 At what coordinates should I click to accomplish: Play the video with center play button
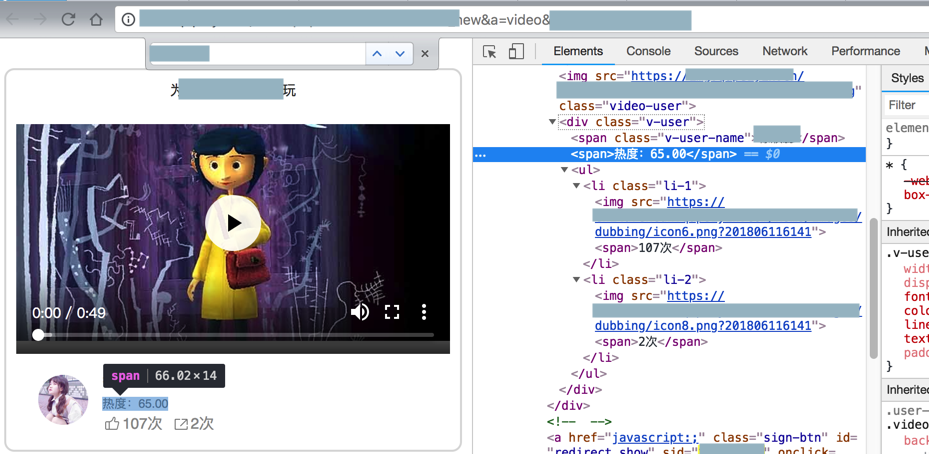pyautogui.click(x=233, y=223)
